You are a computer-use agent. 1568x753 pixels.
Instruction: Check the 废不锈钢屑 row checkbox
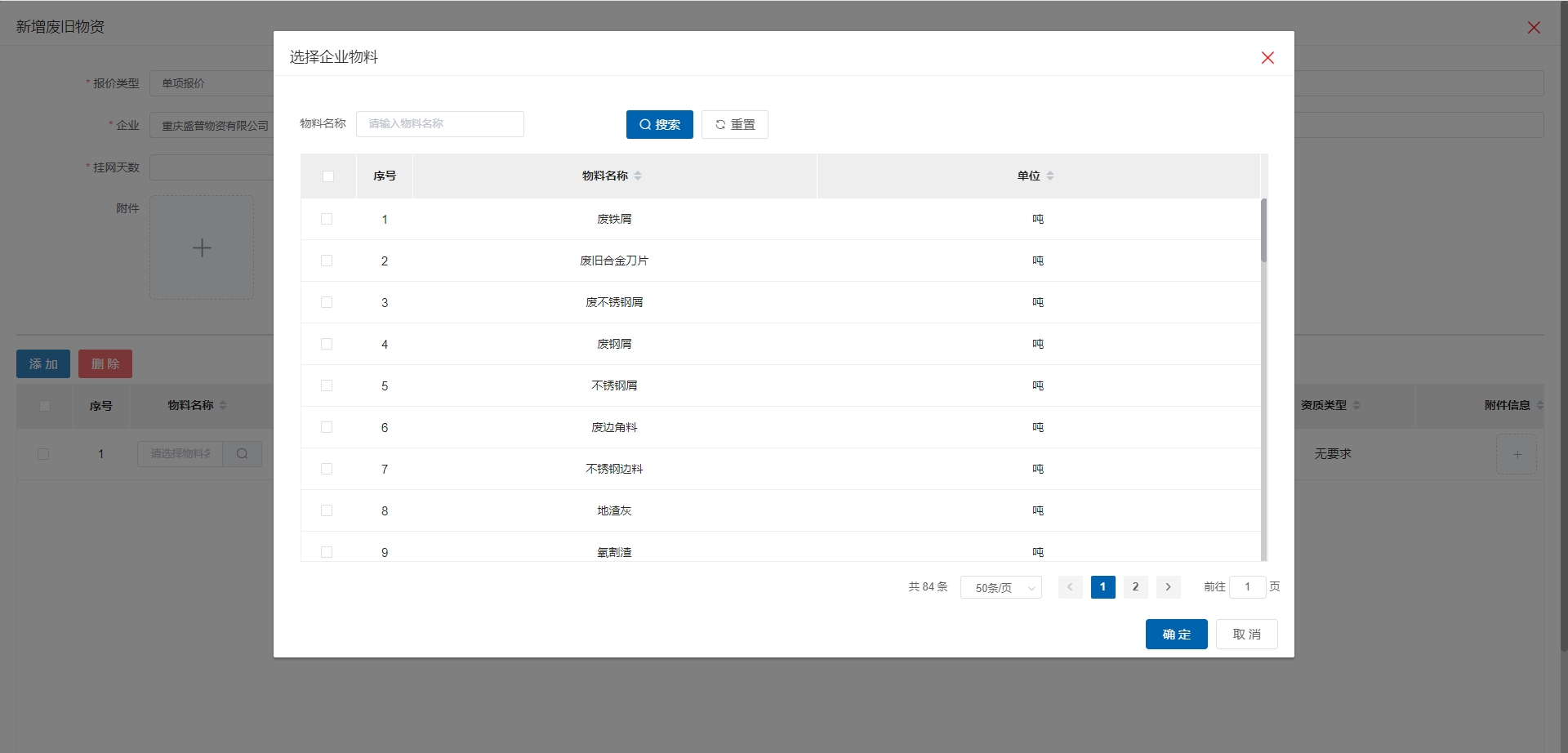[327, 302]
